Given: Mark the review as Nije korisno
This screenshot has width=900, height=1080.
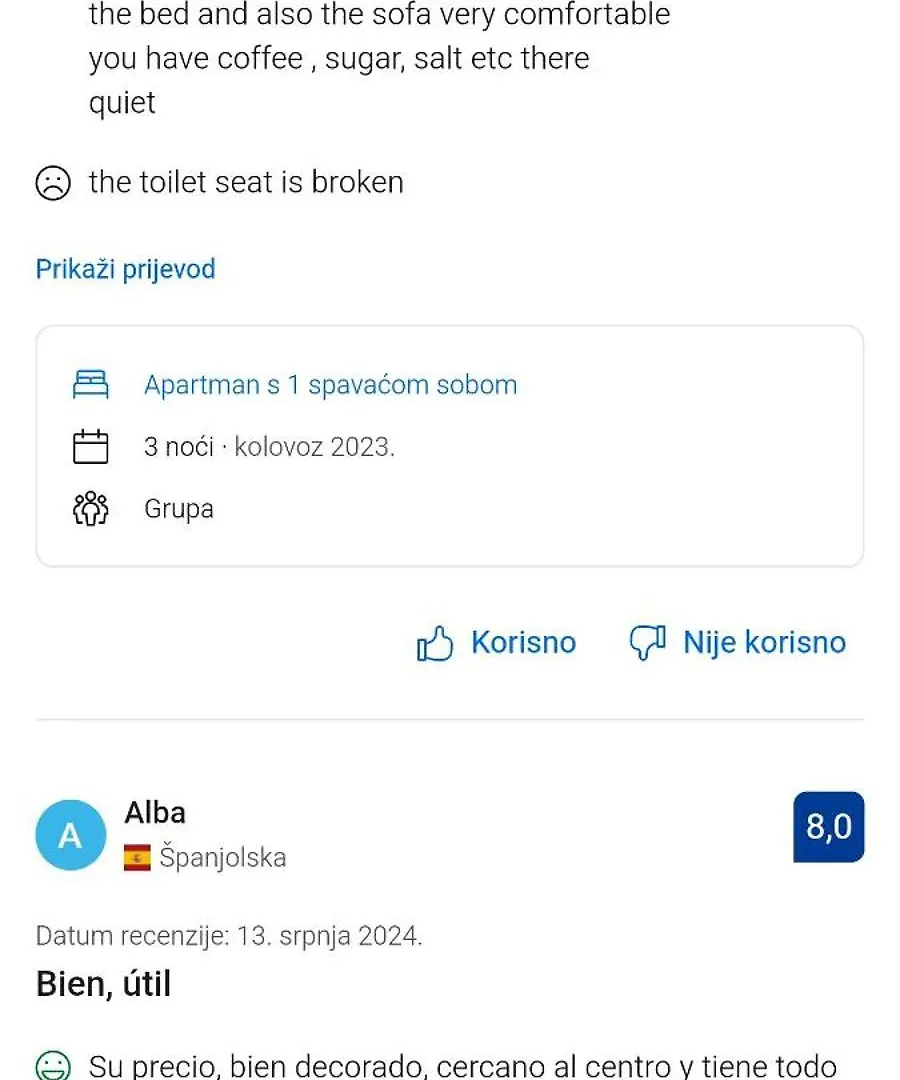Looking at the screenshot, I should click(x=737, y=643).
